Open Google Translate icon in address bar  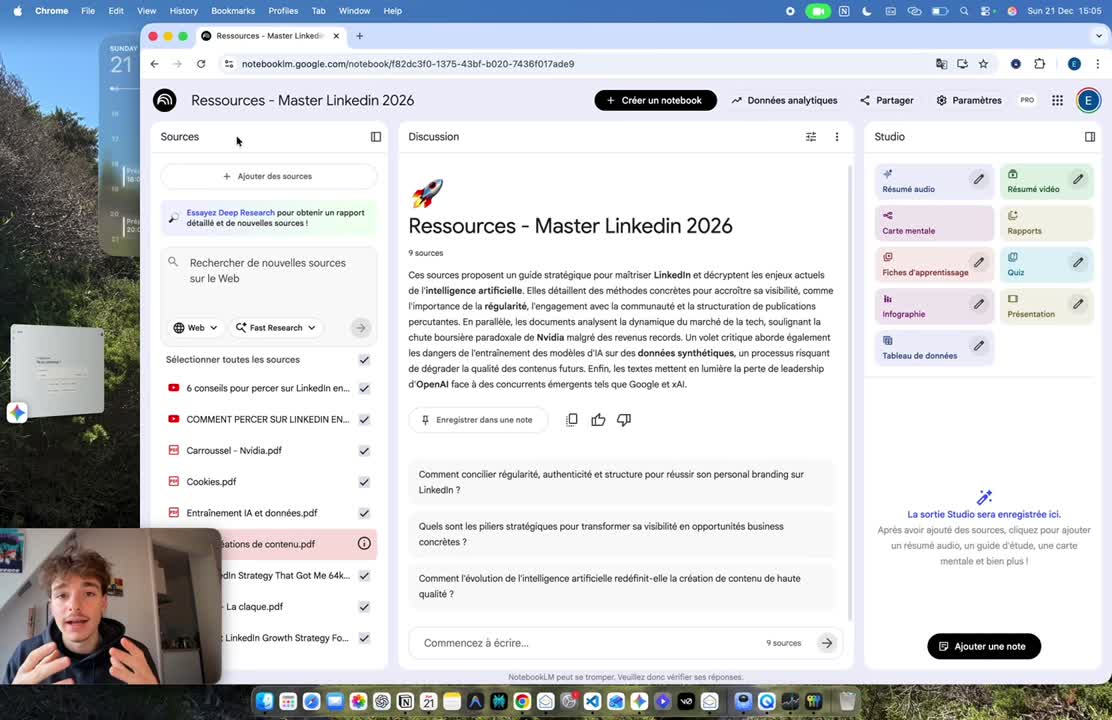click(x=941, y=64)
